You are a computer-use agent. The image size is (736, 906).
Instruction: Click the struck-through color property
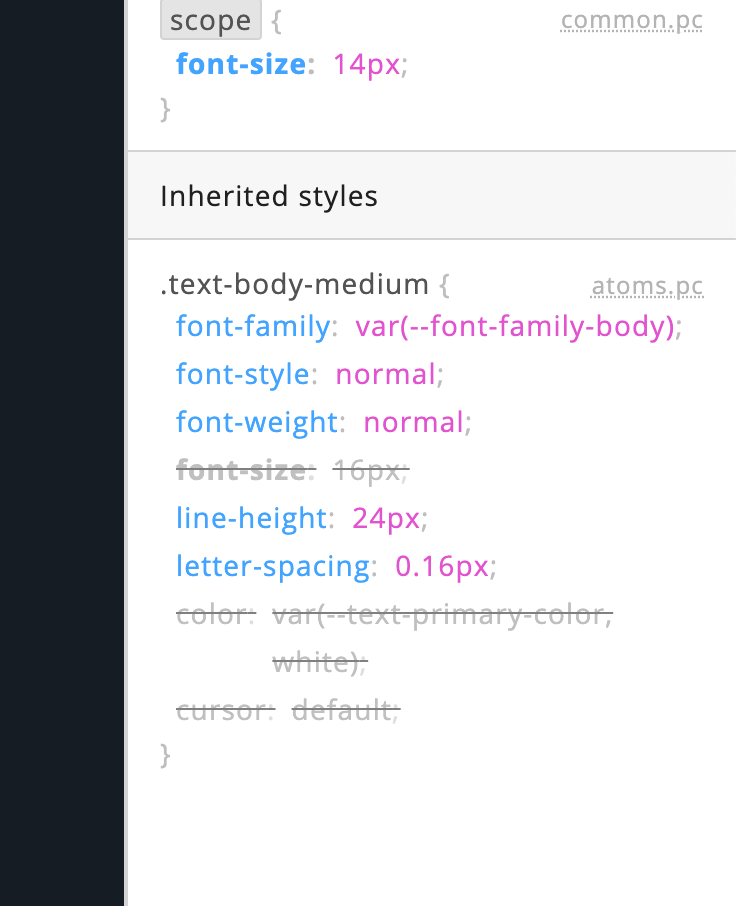click(212, 614)
